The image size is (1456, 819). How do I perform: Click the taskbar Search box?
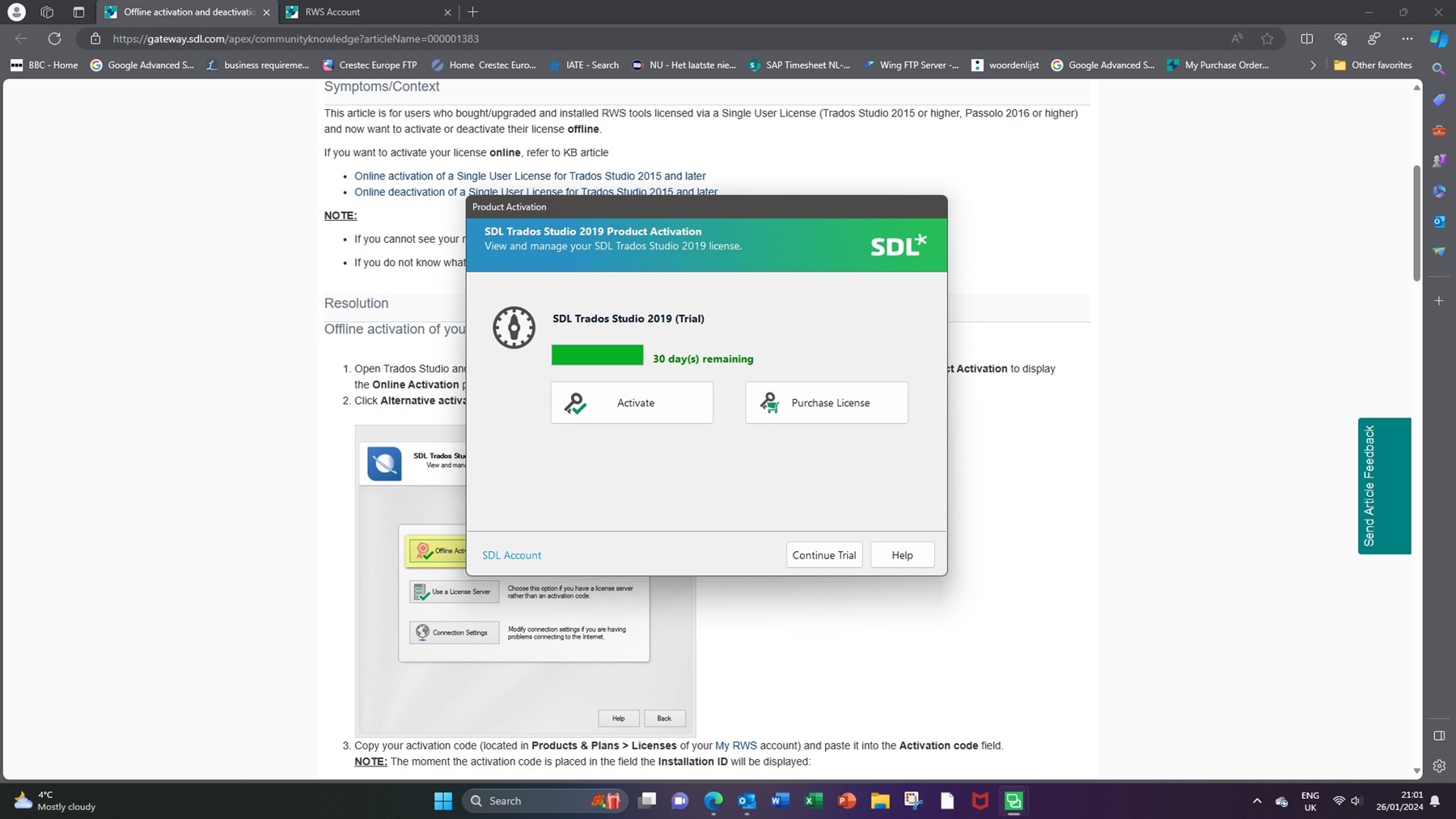544,801
